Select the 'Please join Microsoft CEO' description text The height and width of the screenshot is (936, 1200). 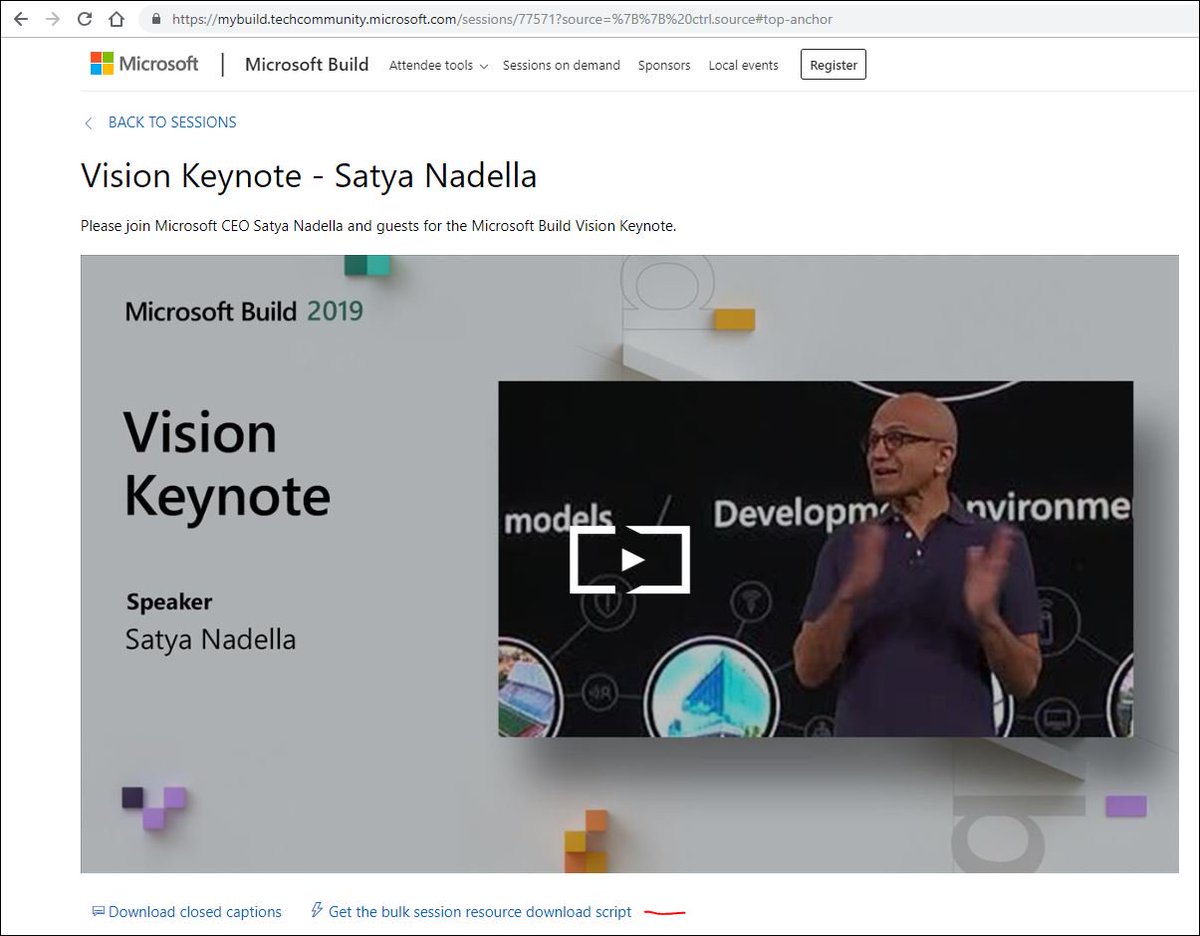378,226
